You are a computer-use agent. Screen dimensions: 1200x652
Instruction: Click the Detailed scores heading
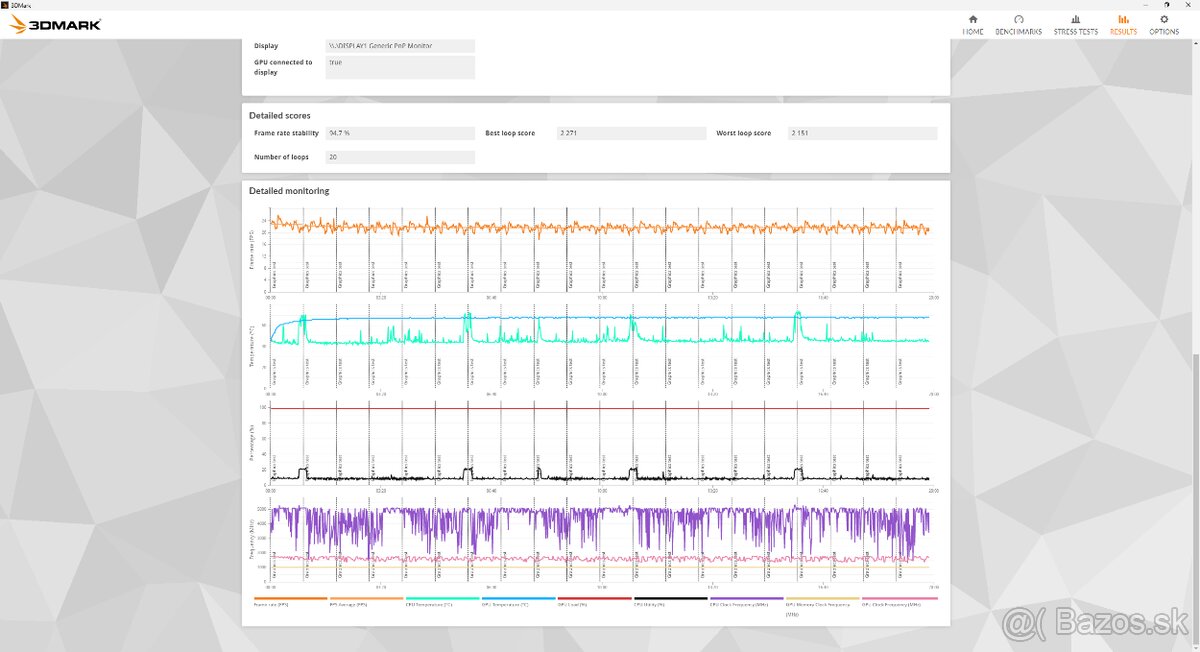point(279,116)
